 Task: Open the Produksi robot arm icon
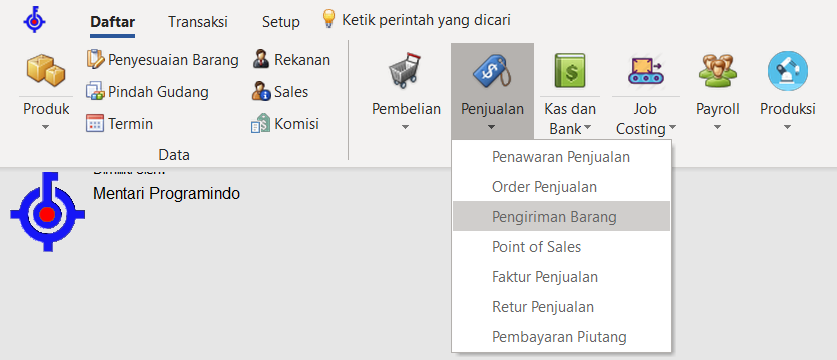788,71
